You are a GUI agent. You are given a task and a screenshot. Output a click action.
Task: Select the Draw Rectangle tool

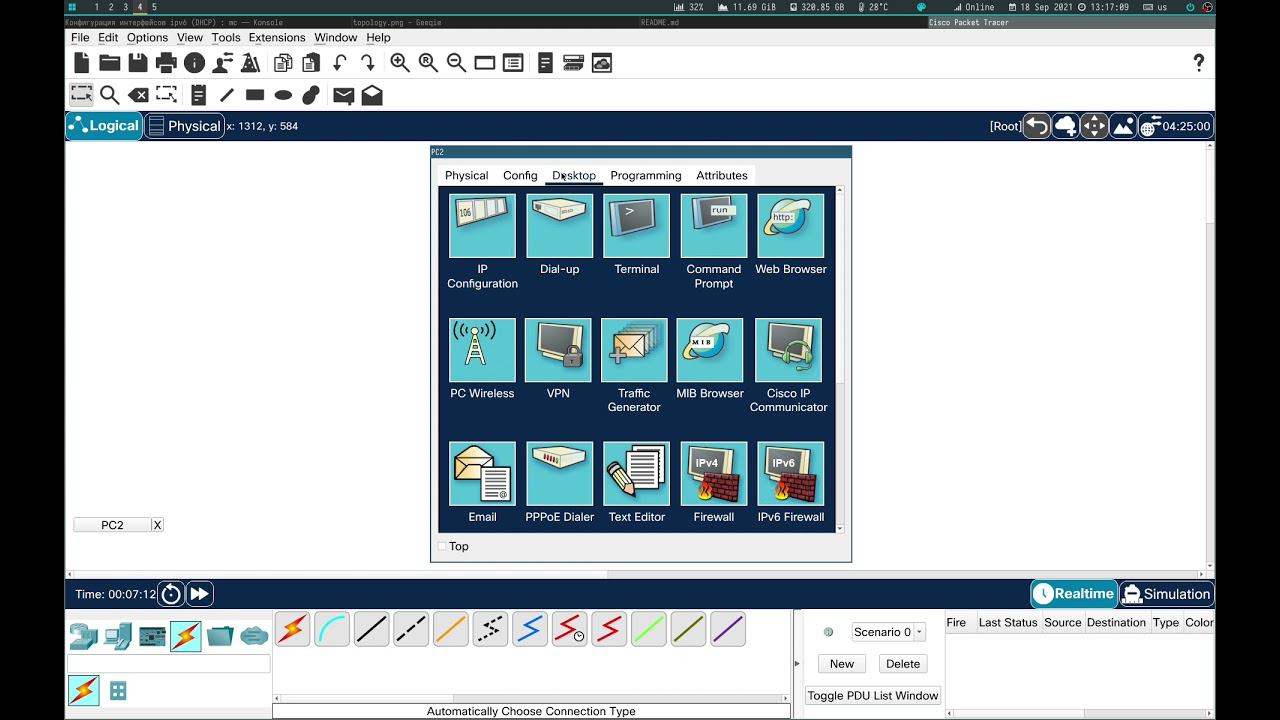click(255, 95)
